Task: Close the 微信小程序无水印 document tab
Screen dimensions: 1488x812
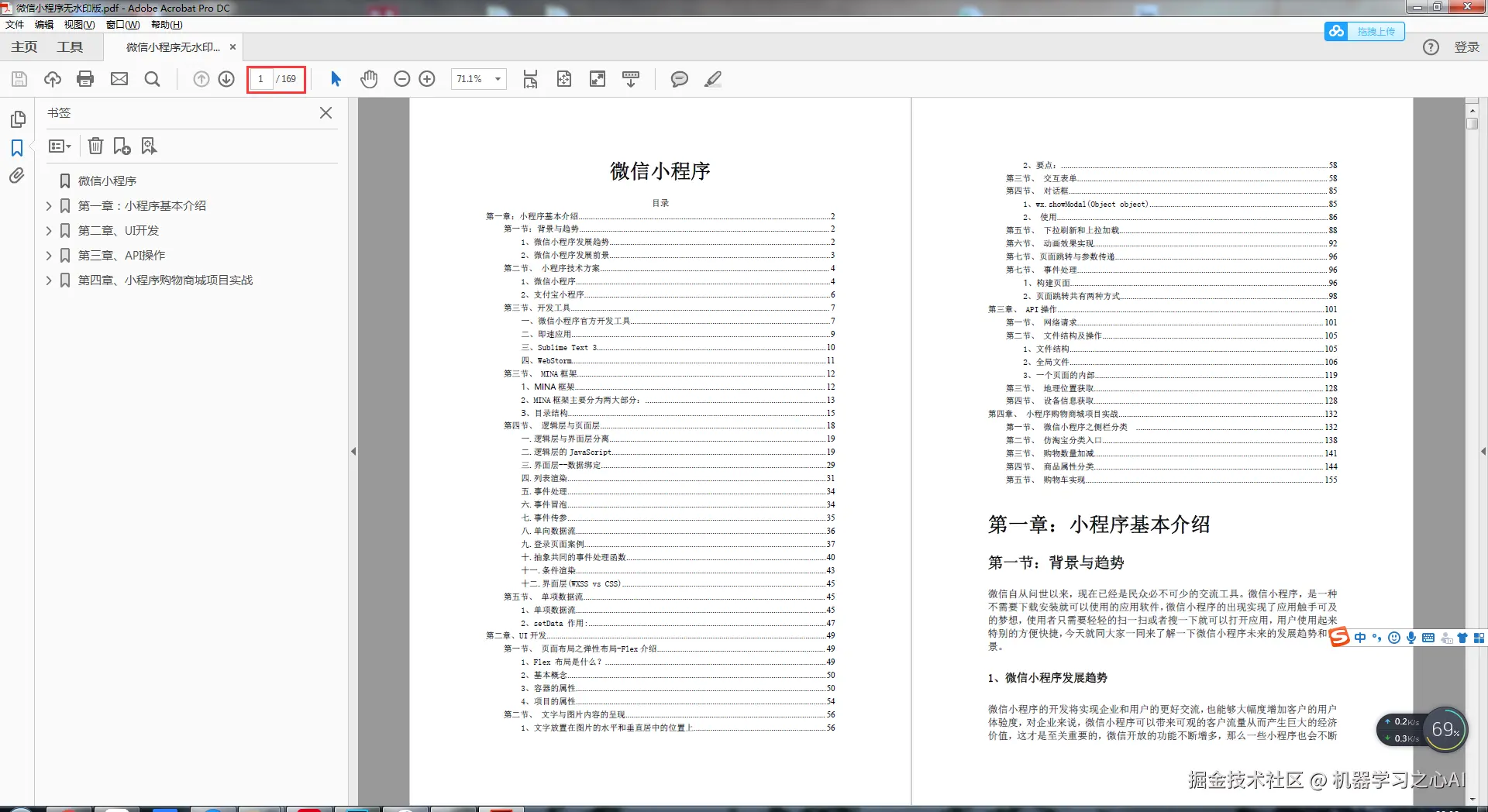Action: click(x=232, y=47)
